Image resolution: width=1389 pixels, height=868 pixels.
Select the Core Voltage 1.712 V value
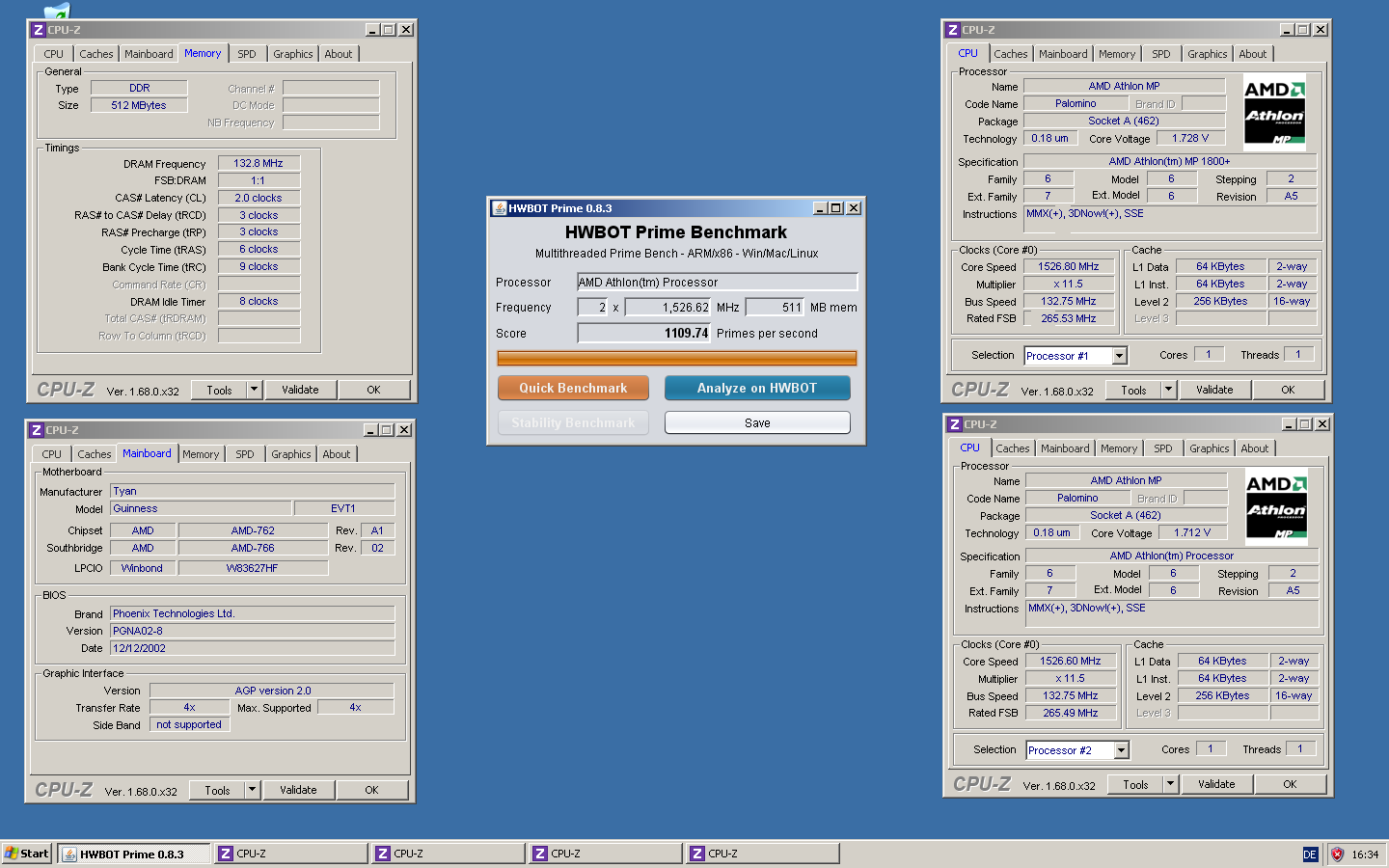pyautogui.click(x=1191, y=532)
